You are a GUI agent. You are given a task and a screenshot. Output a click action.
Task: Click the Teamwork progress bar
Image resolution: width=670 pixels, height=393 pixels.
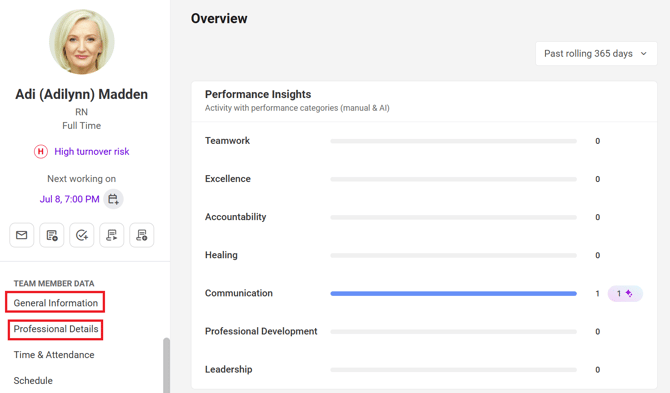tap(453, 141)
